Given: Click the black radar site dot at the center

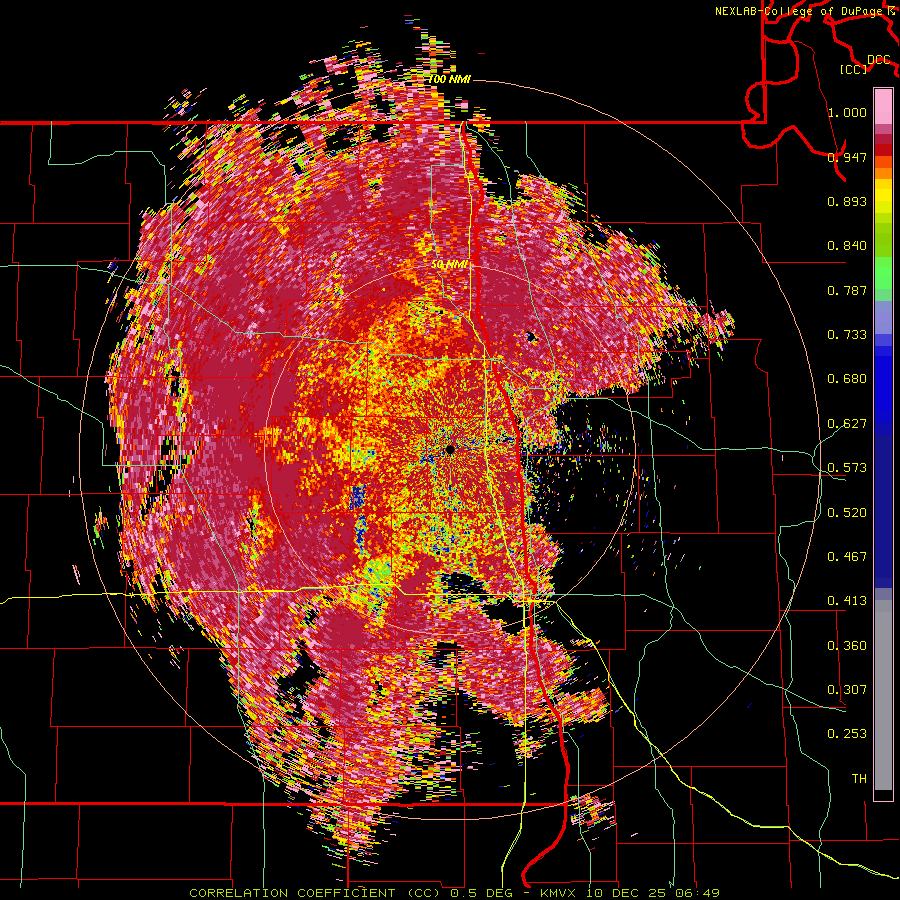Looking at the screenshot, I should (450, 449).
